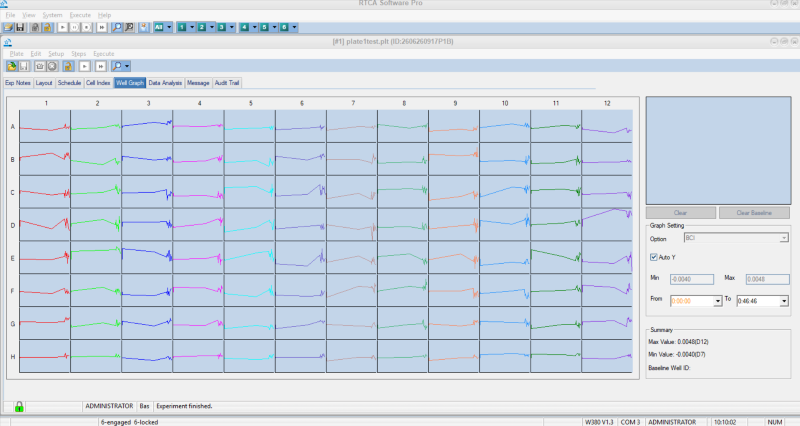Image resolution: width=800 pixels, height=426 pixels.
Task: Click the Min value field
Action: tap(692, 280)
